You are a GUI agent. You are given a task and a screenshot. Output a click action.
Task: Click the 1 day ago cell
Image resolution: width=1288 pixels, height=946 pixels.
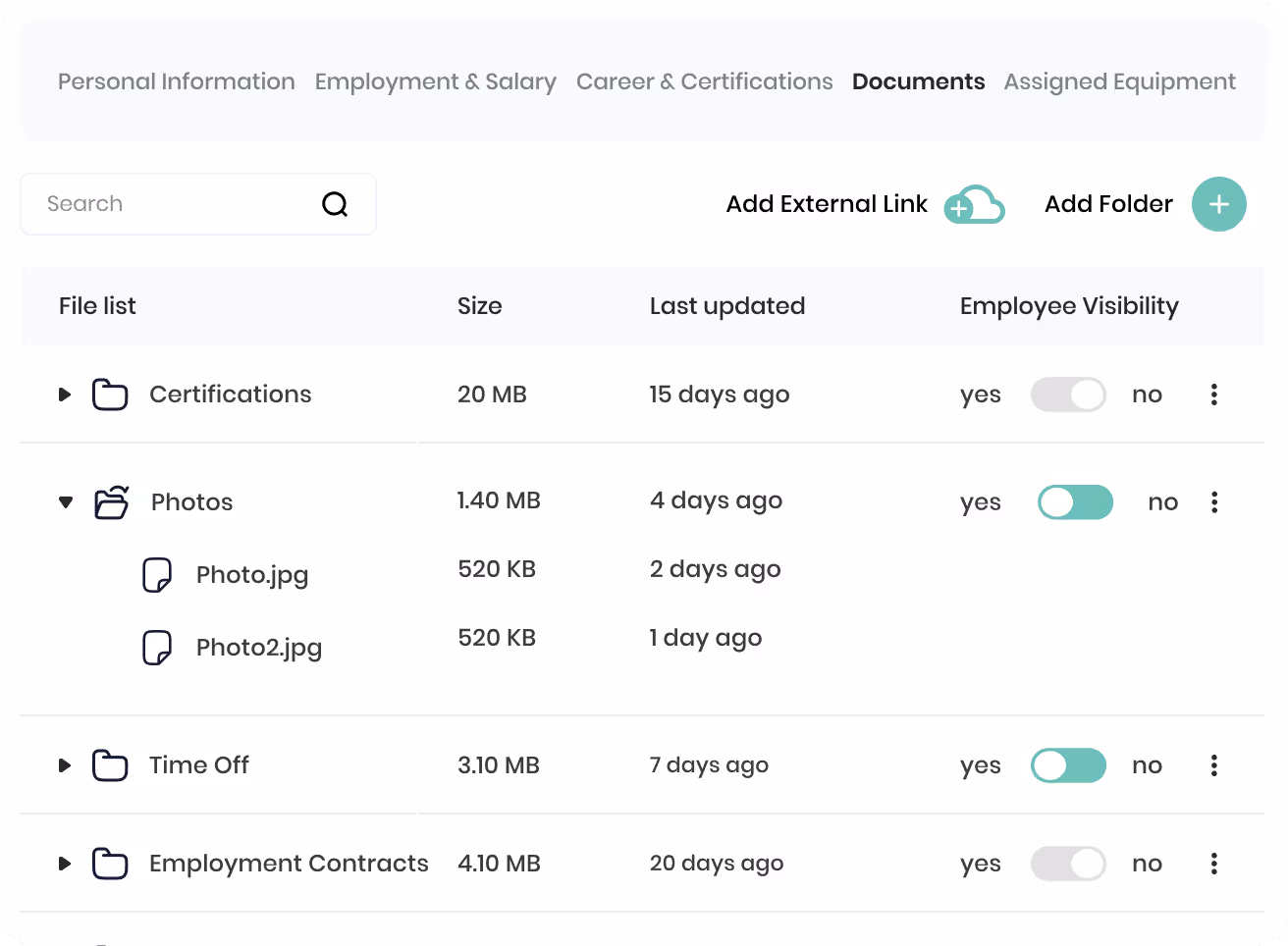pyautogui.click(x=706, y=638)
